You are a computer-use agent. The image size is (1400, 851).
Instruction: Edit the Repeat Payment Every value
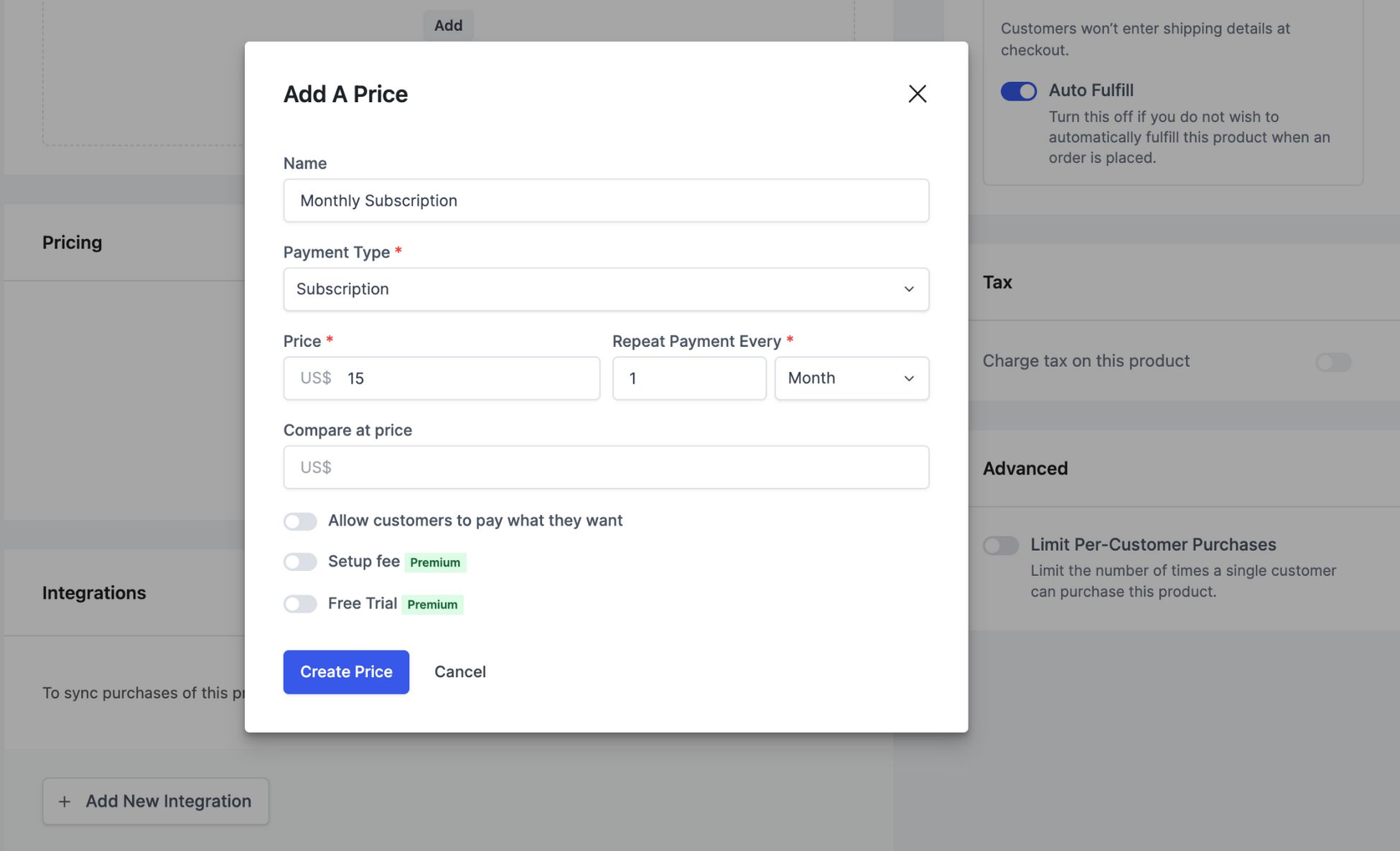click(689, 378)
